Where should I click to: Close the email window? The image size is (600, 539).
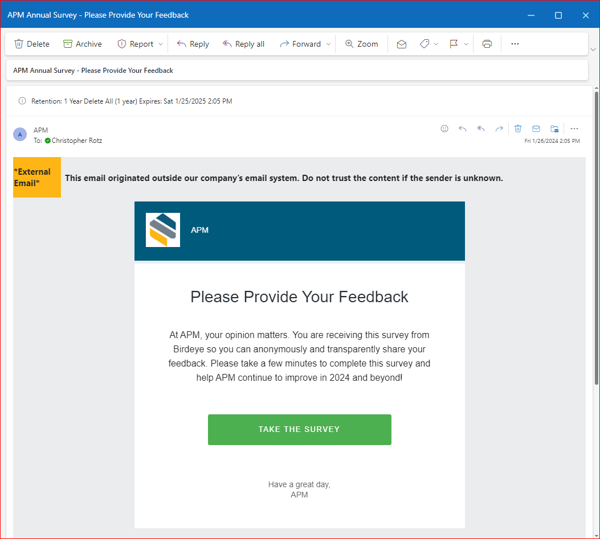tap(585, 15)
